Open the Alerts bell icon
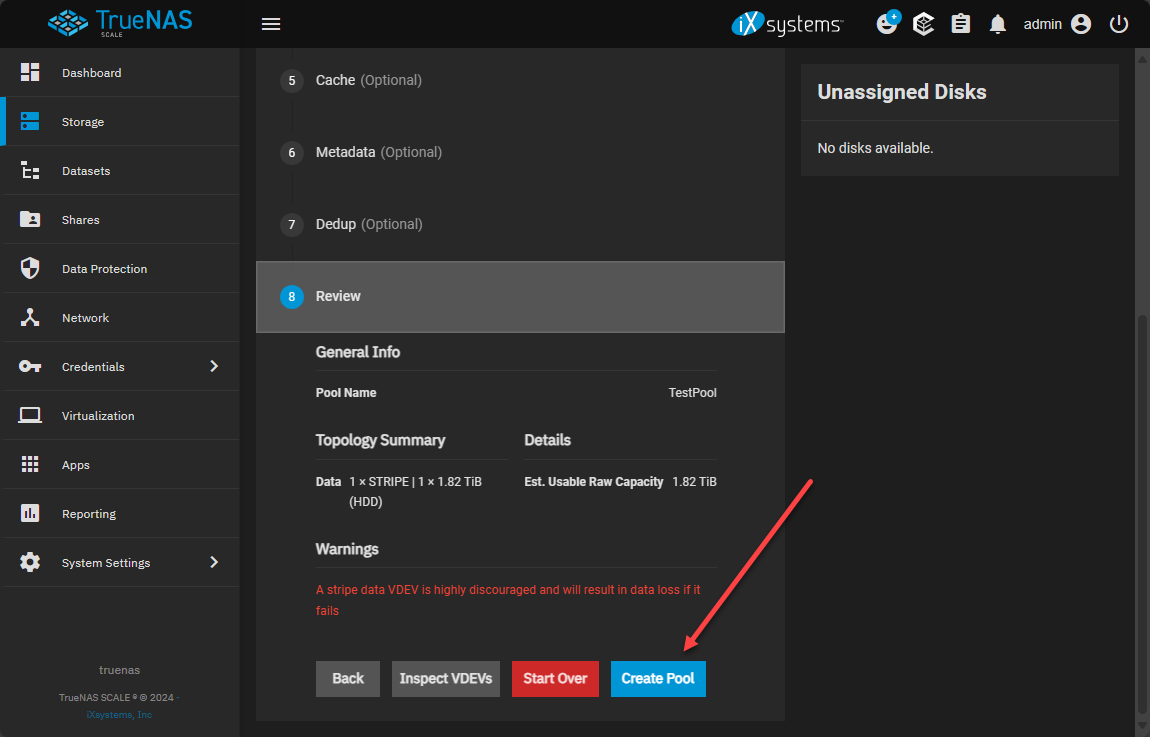 [x=997, y=24]
